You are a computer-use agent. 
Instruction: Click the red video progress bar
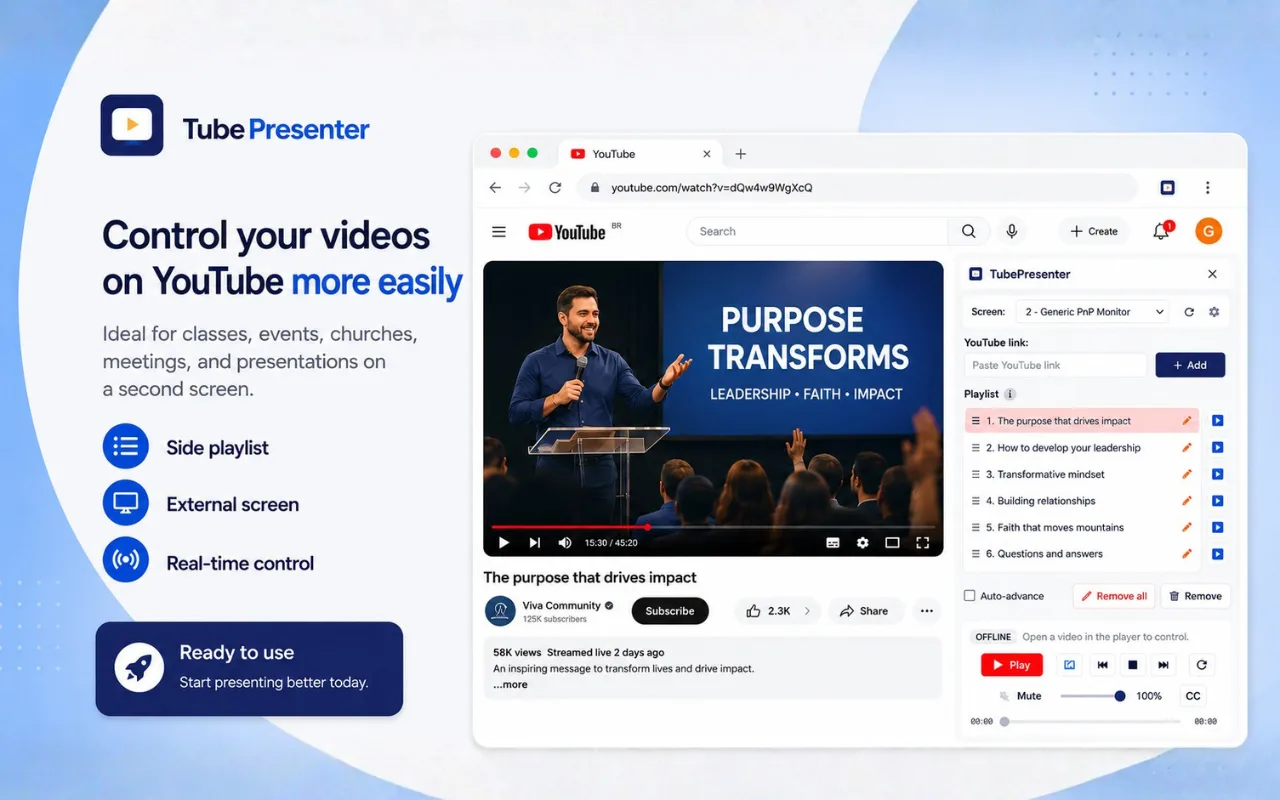713,527
